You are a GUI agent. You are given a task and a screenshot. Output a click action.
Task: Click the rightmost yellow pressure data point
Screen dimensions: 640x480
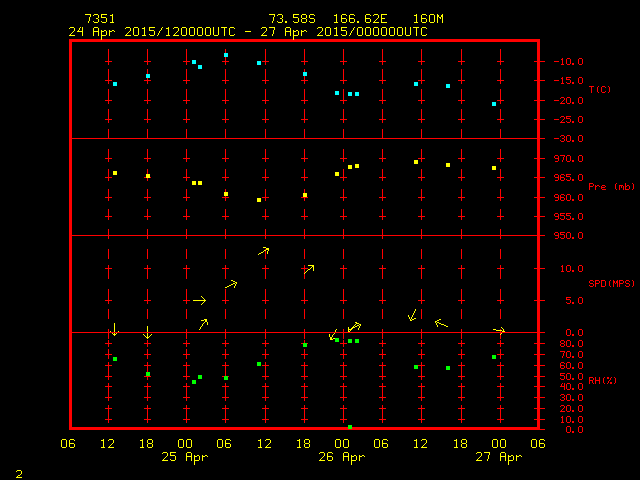[494, 168]
